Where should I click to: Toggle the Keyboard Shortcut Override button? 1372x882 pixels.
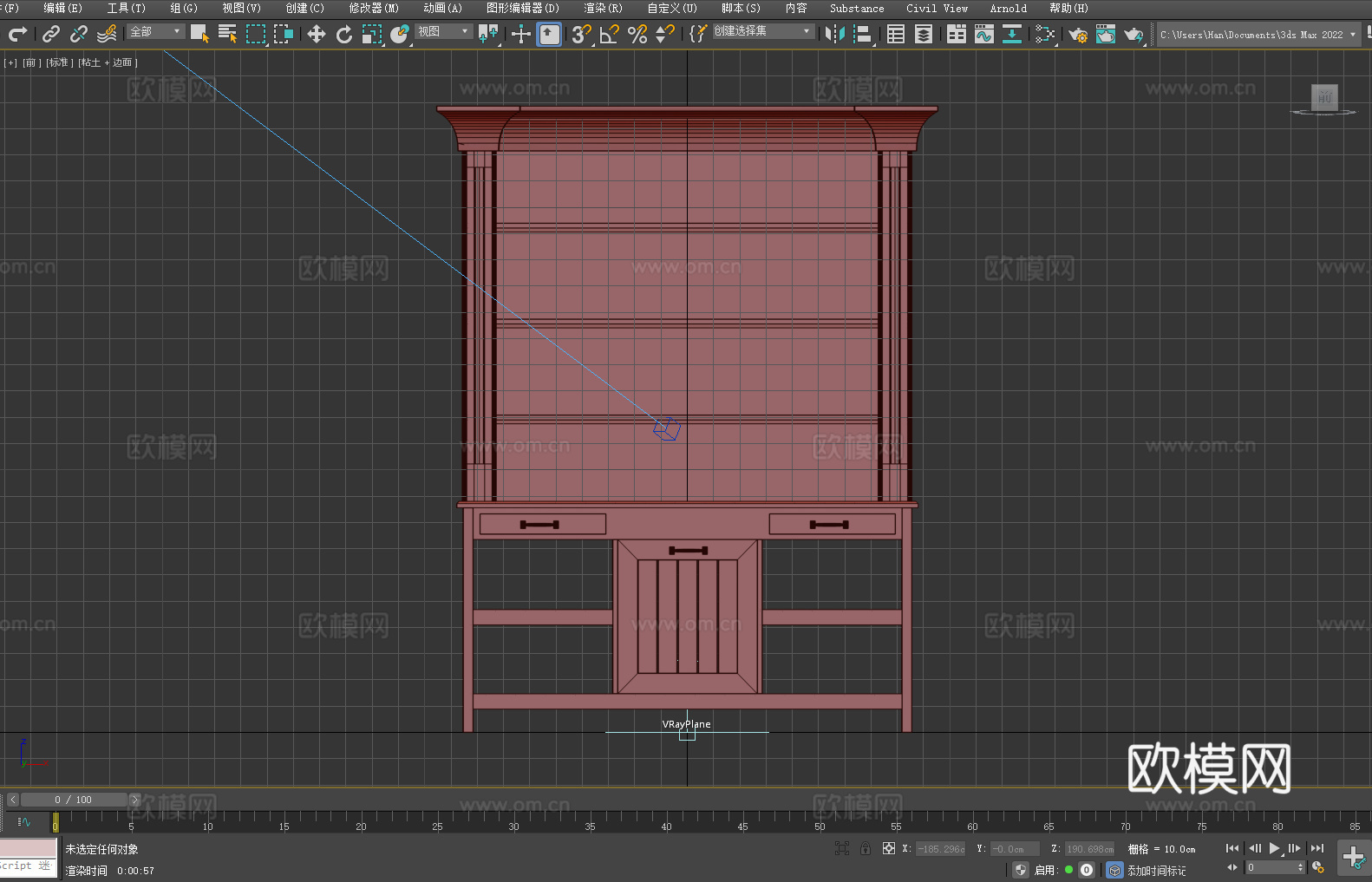(x=549, y=34)
